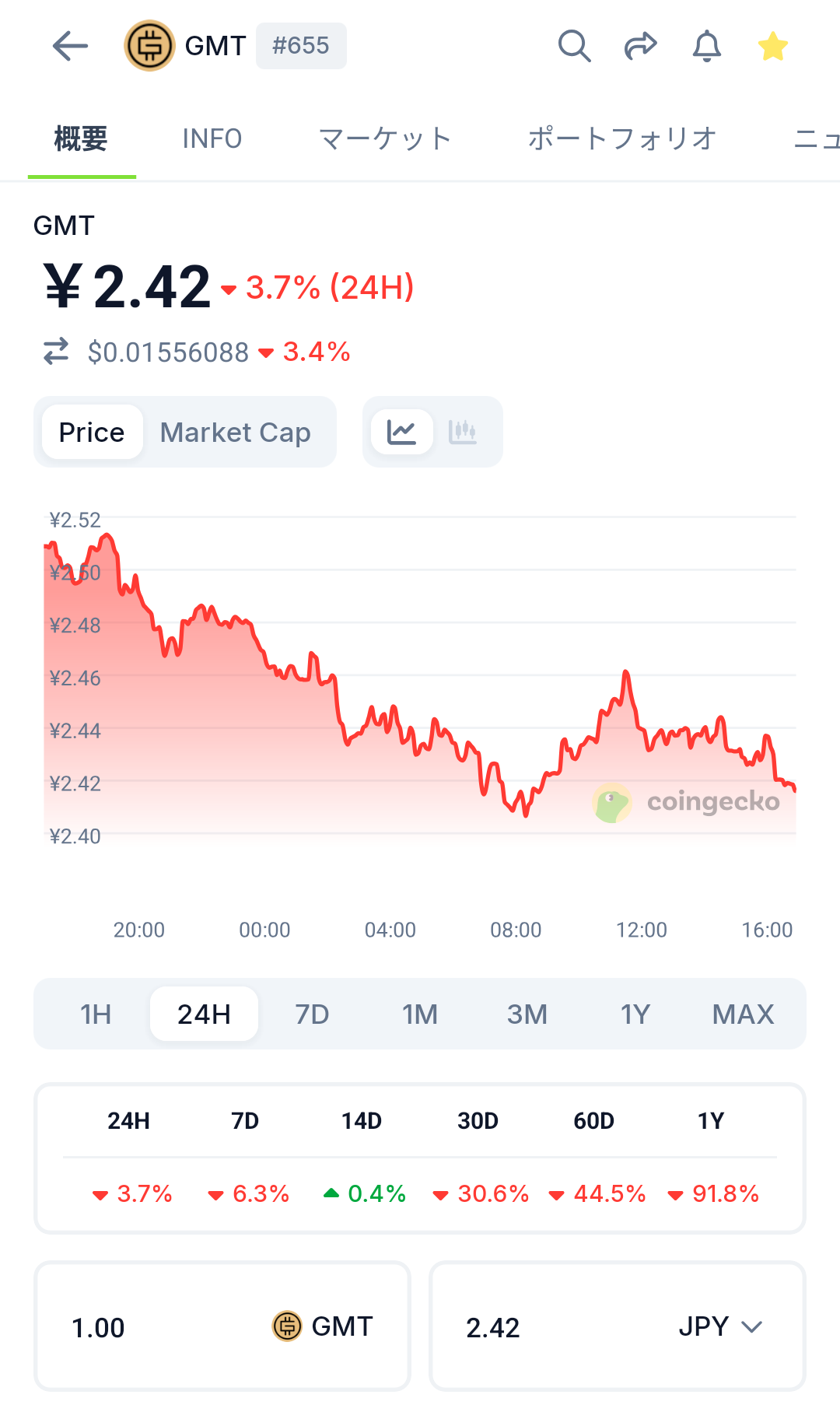Toggle the yellow favorite star
Screen dimensions: 840x1419
pos(772,46)
